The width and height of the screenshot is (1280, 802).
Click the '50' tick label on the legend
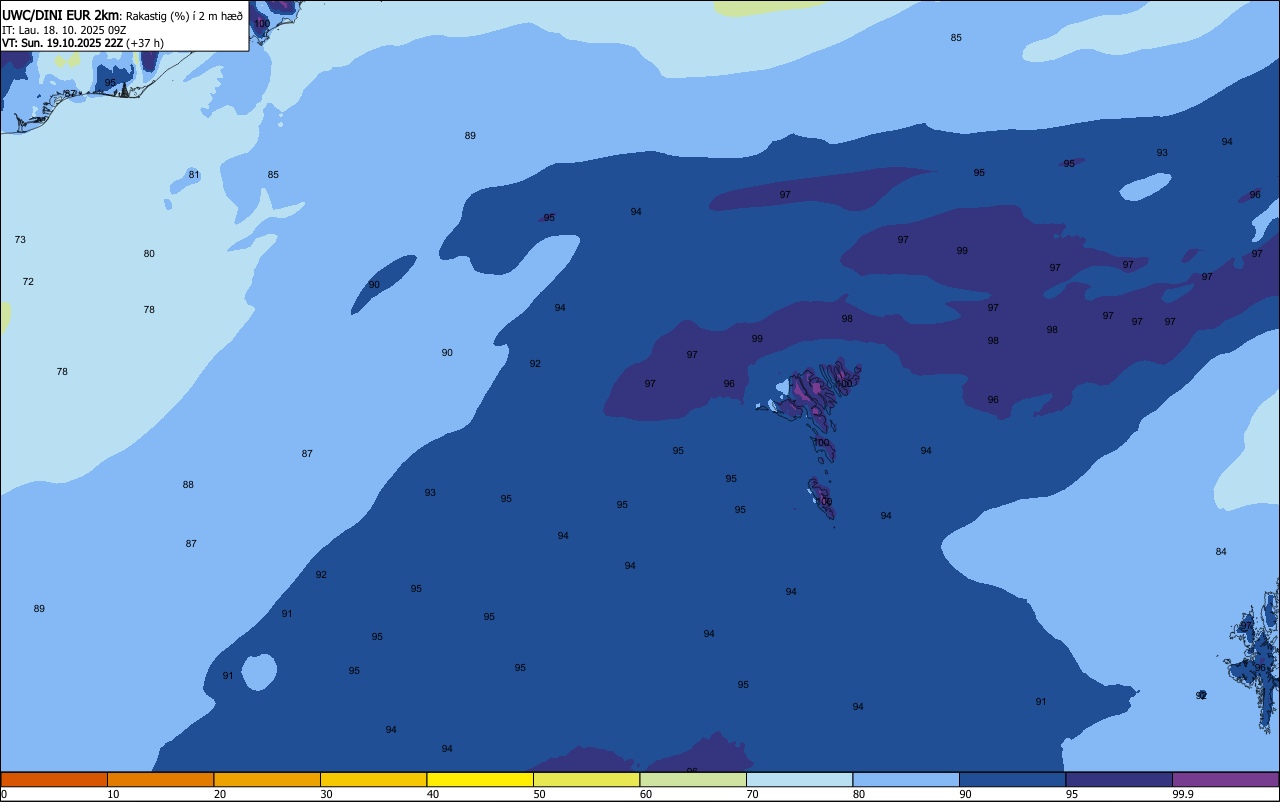click(x=539, y=794)
